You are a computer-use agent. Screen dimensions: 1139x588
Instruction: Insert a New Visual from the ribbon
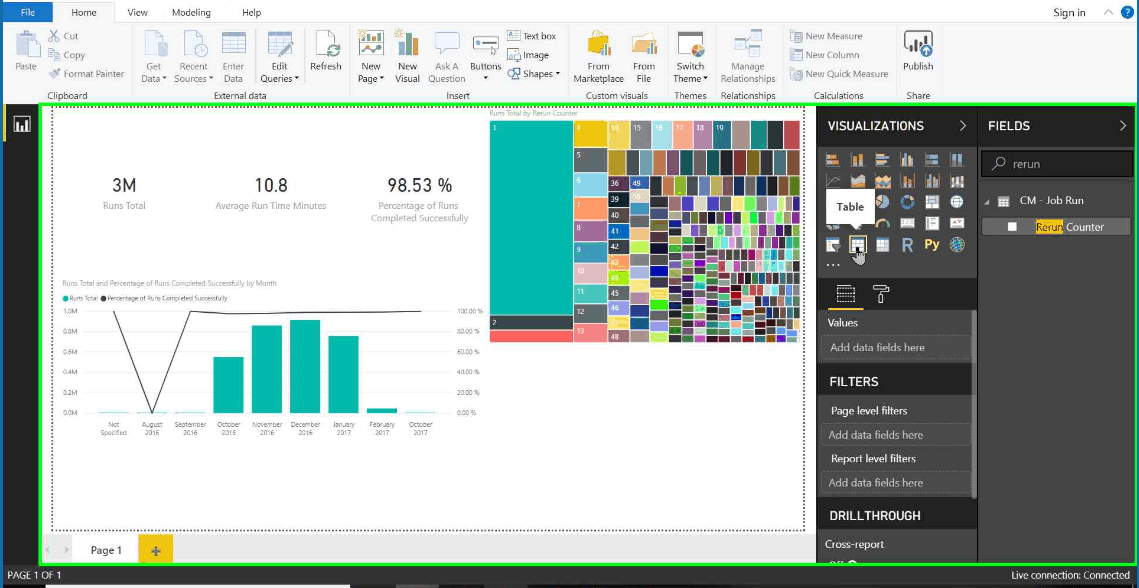click(x=407, y=57)
